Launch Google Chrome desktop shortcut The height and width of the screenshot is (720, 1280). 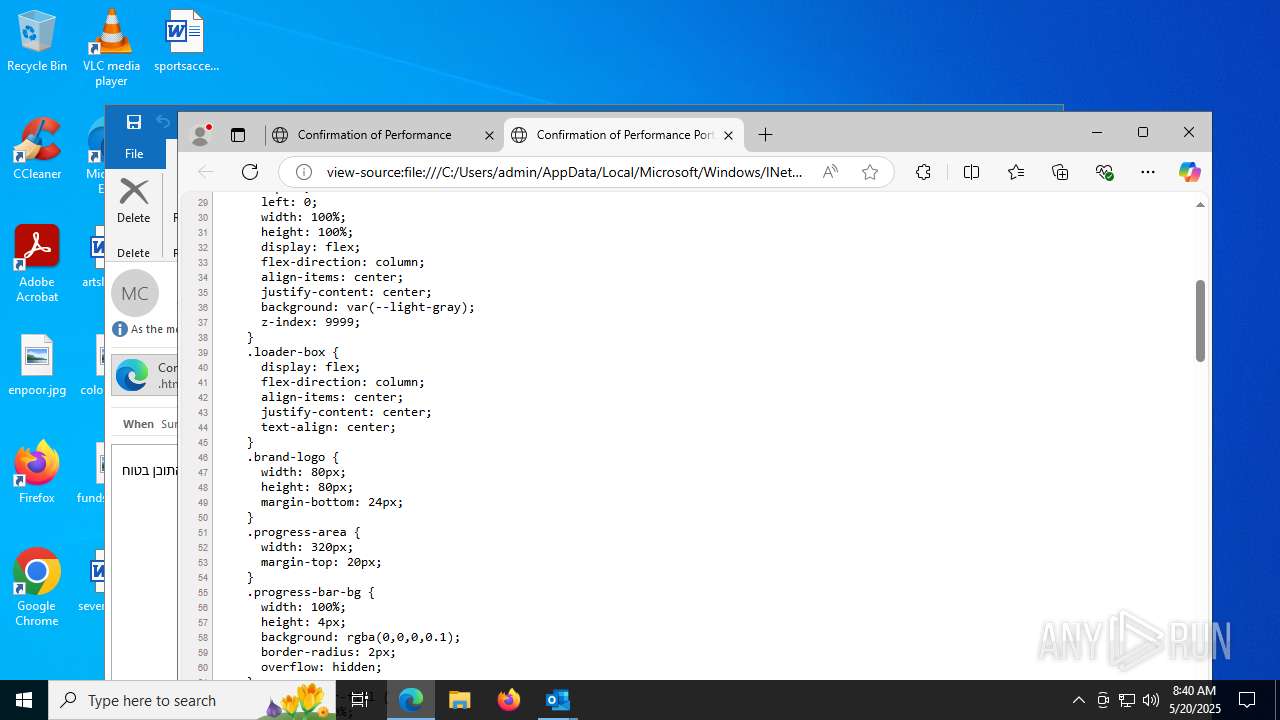(x=37, y=588)
